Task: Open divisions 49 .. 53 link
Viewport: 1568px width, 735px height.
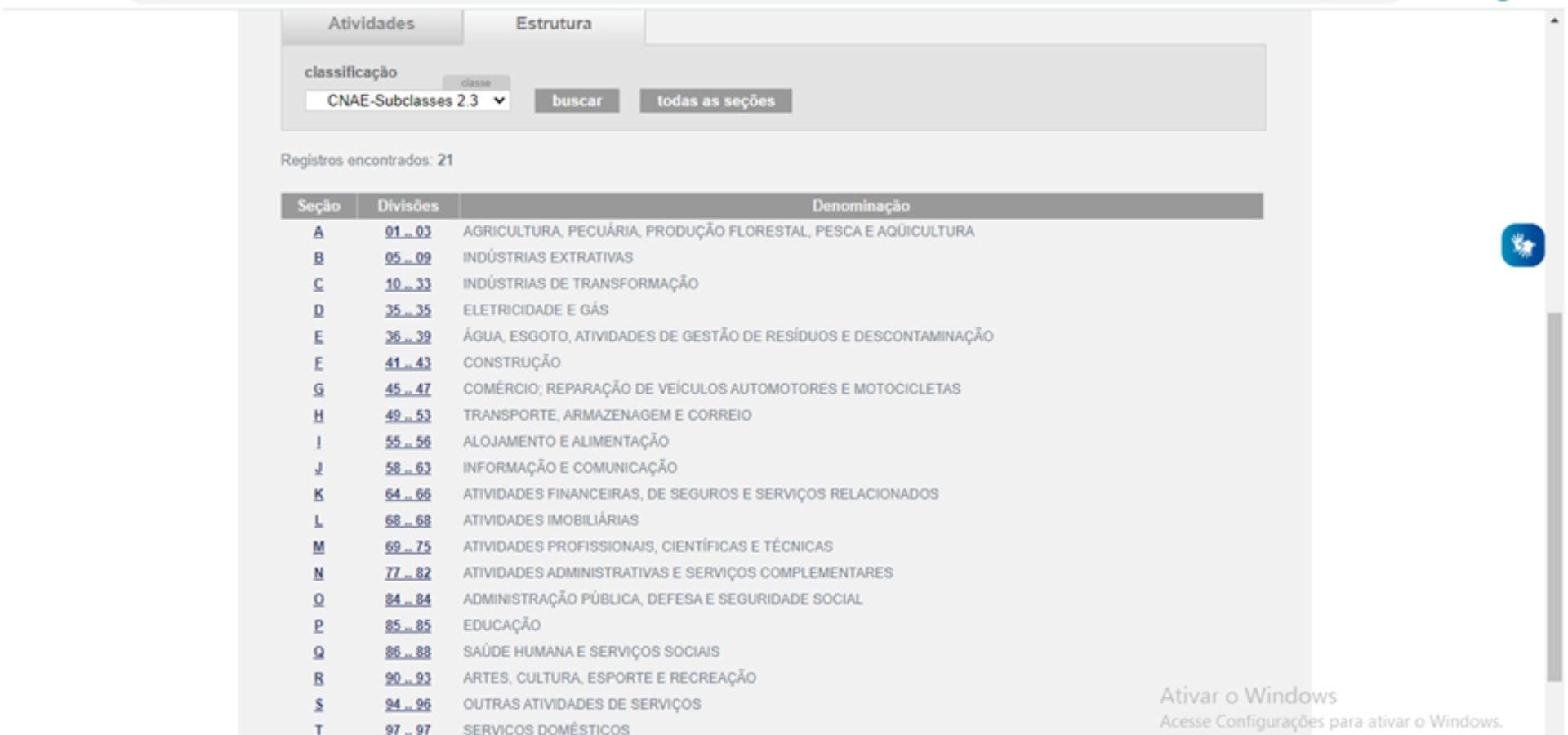Action: coord(408,416)
